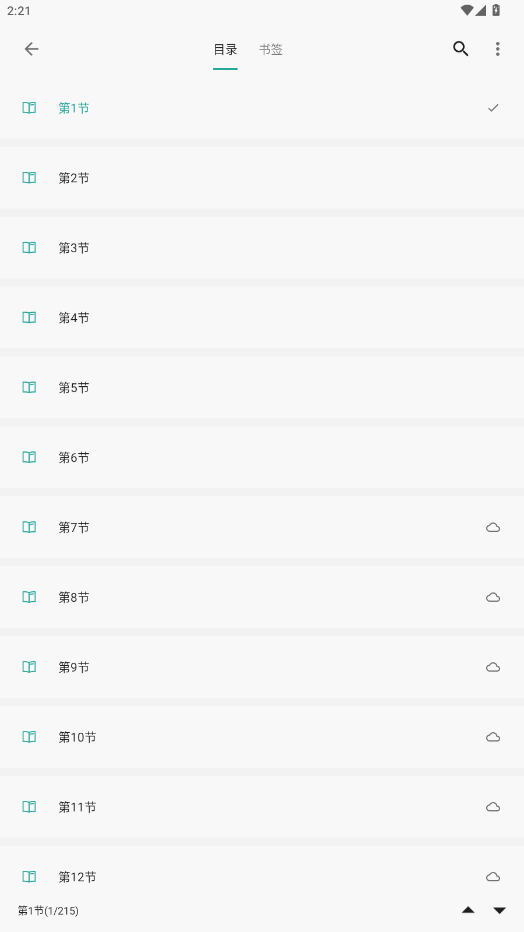Select chapter 第8节 from list
Screen dimensions: 524x932
coord(262,597)
